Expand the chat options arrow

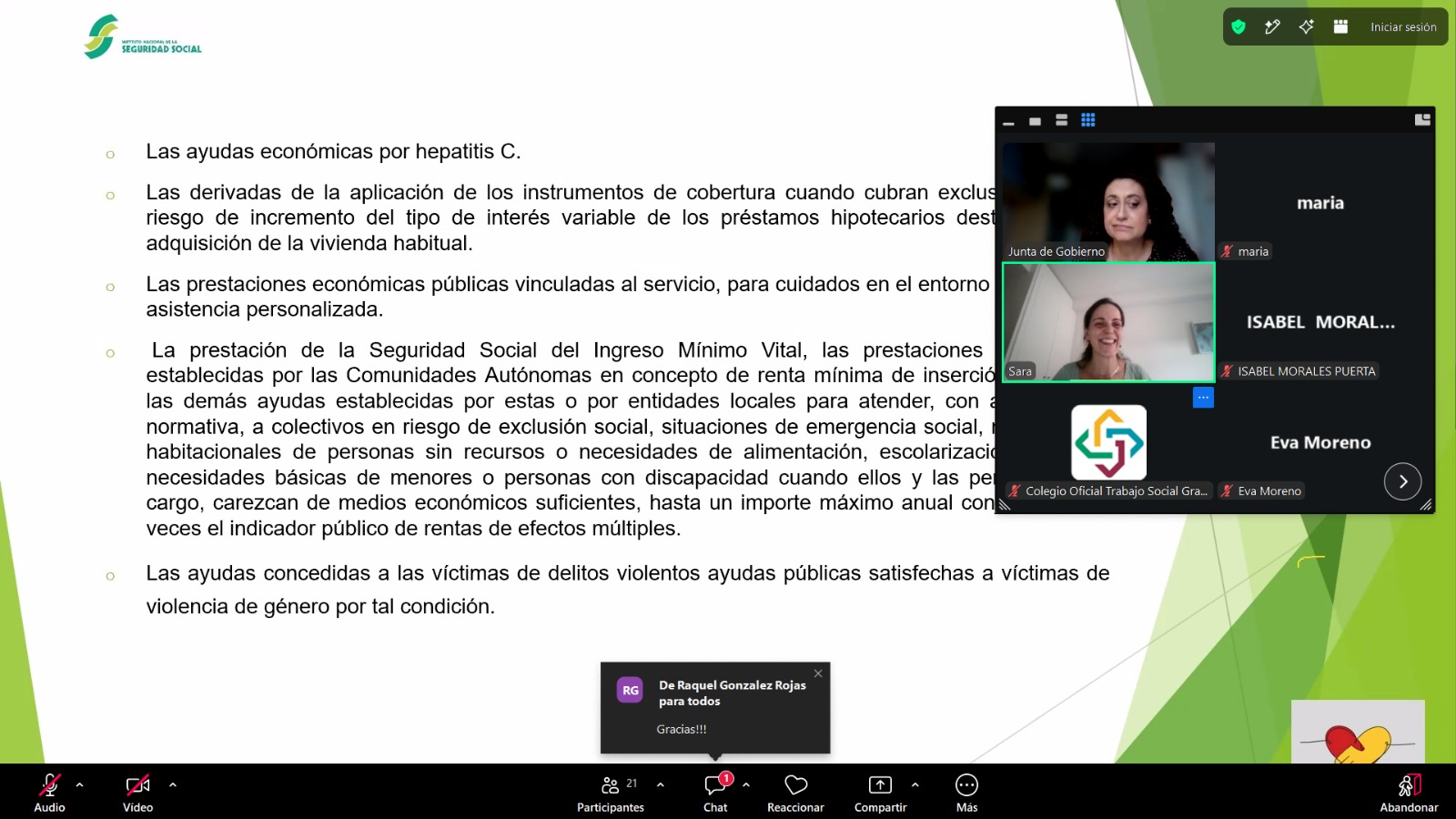pos(746,784)
